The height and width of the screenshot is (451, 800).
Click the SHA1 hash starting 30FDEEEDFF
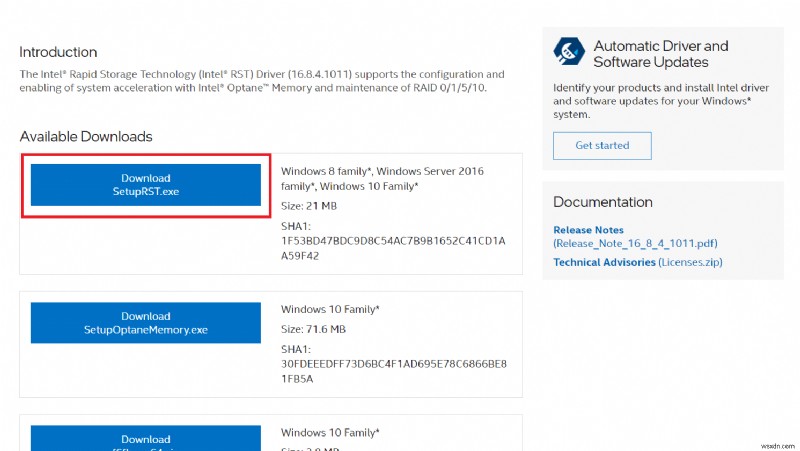click(x=394, y=371)
